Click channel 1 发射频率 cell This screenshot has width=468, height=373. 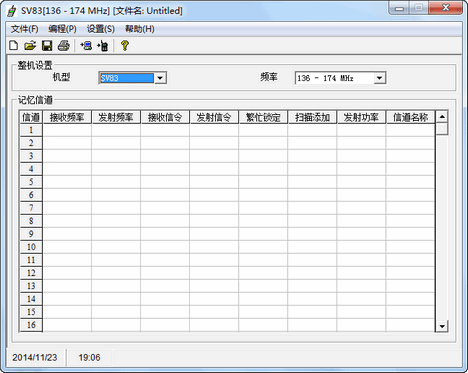[x=116, y=130]
